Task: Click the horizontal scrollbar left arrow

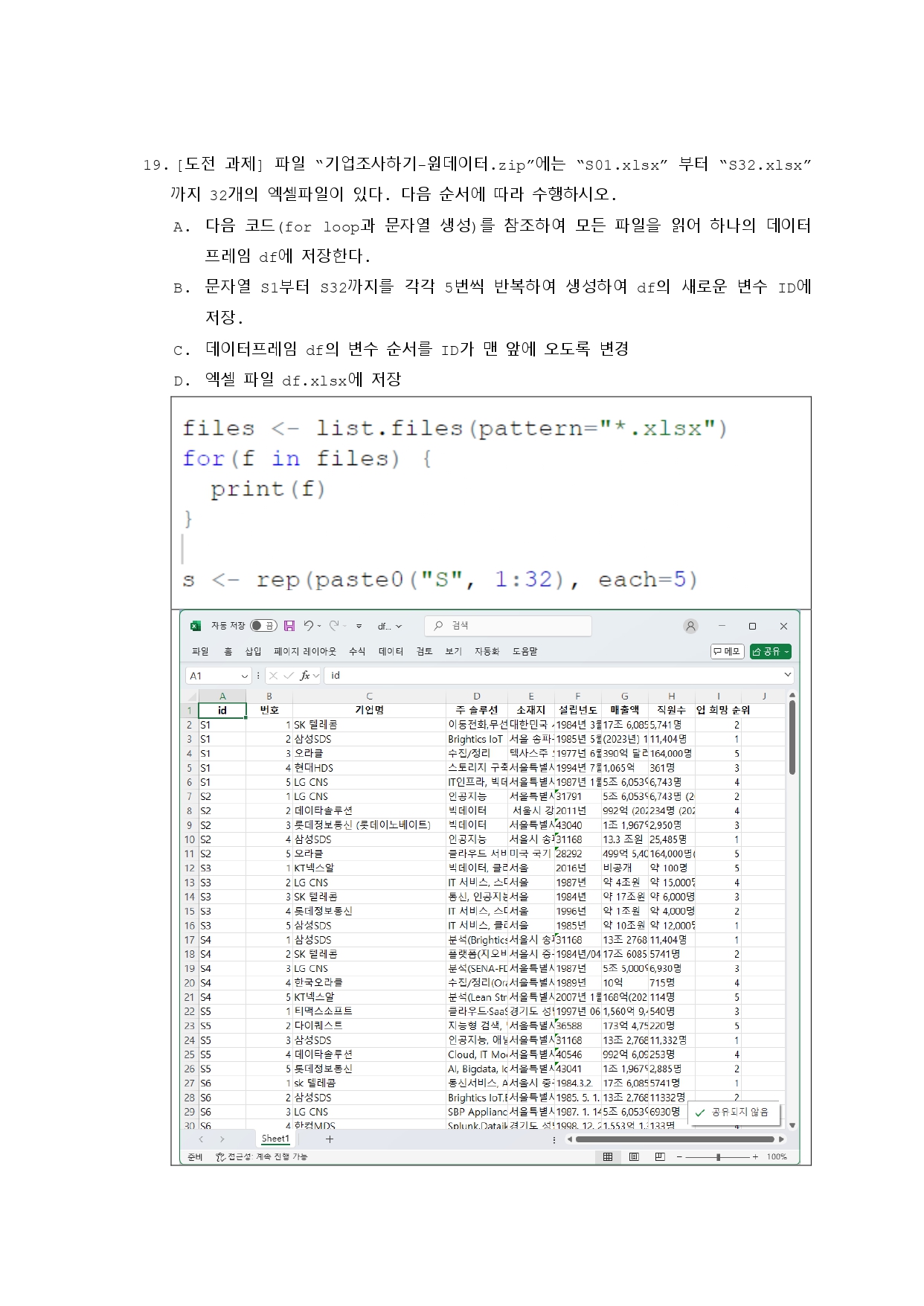Action: point(570,1139)
